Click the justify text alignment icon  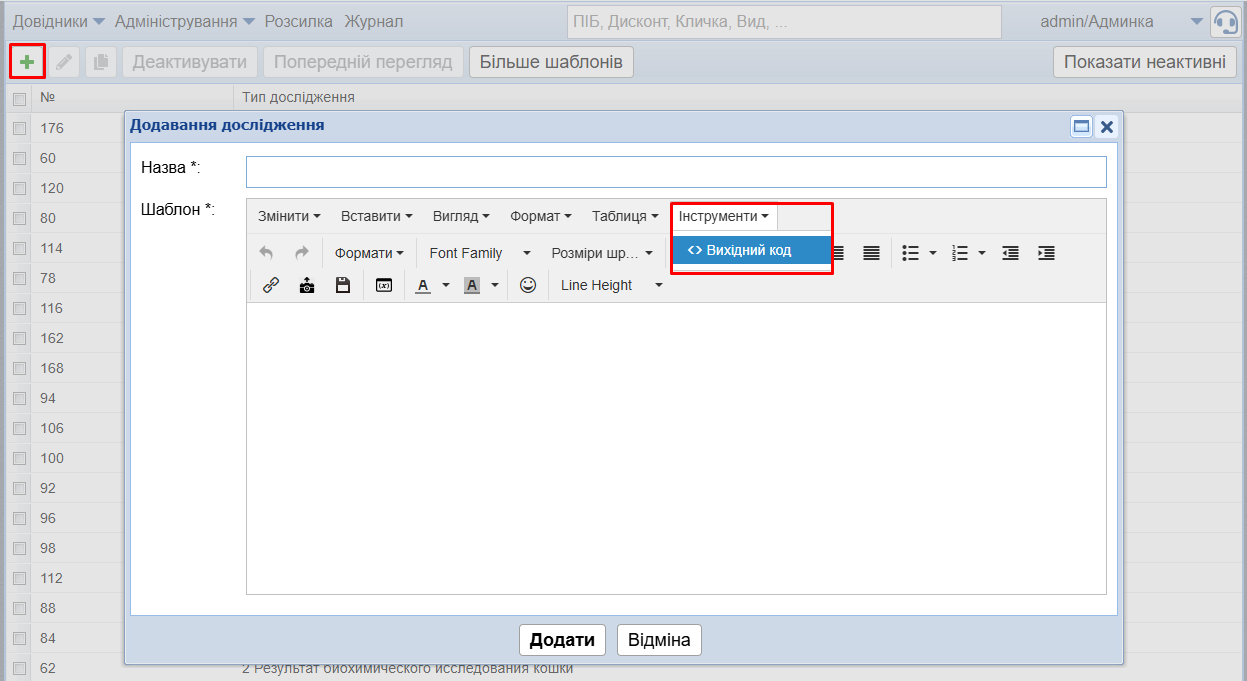871,253
